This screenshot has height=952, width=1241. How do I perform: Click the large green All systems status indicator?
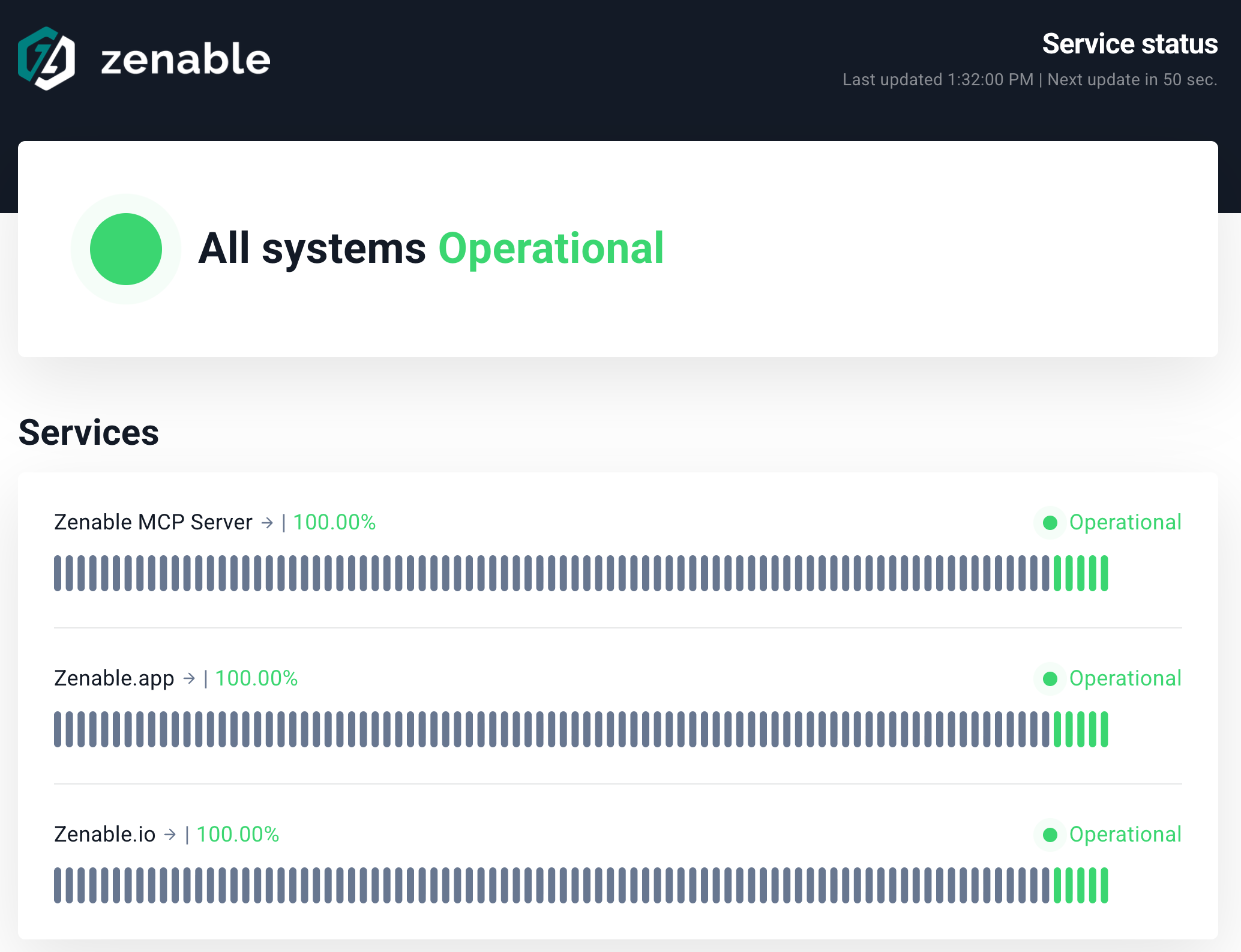pyautogui.click(x=126, y=249)
